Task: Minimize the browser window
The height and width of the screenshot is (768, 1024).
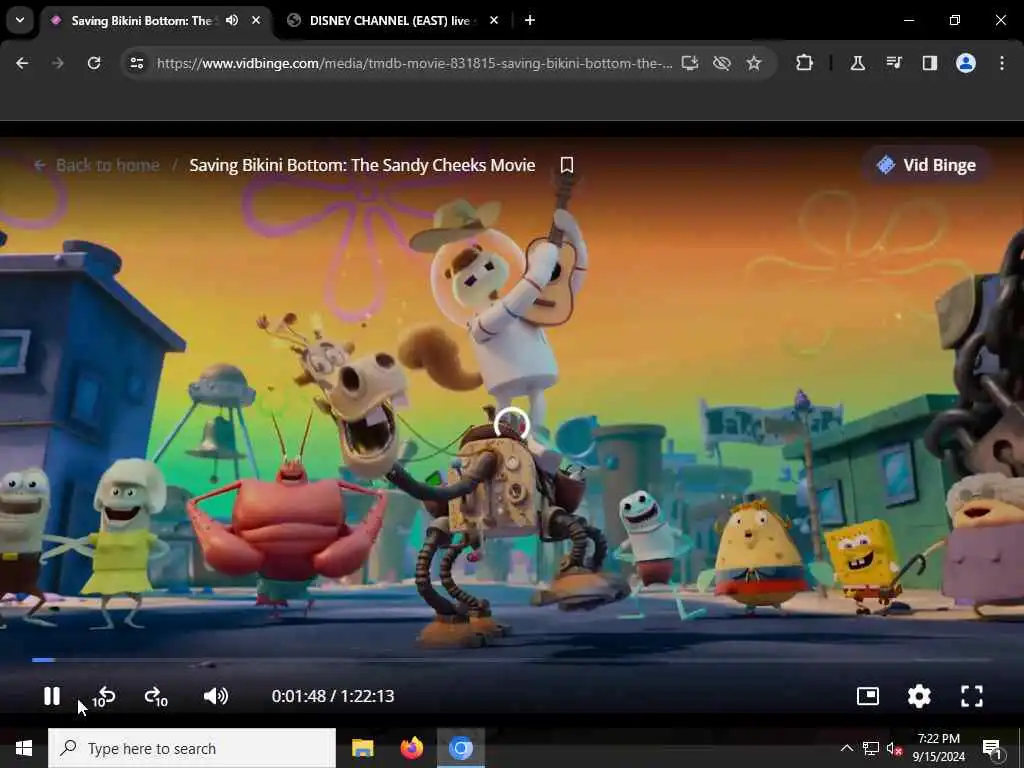Action: [908, 20]
